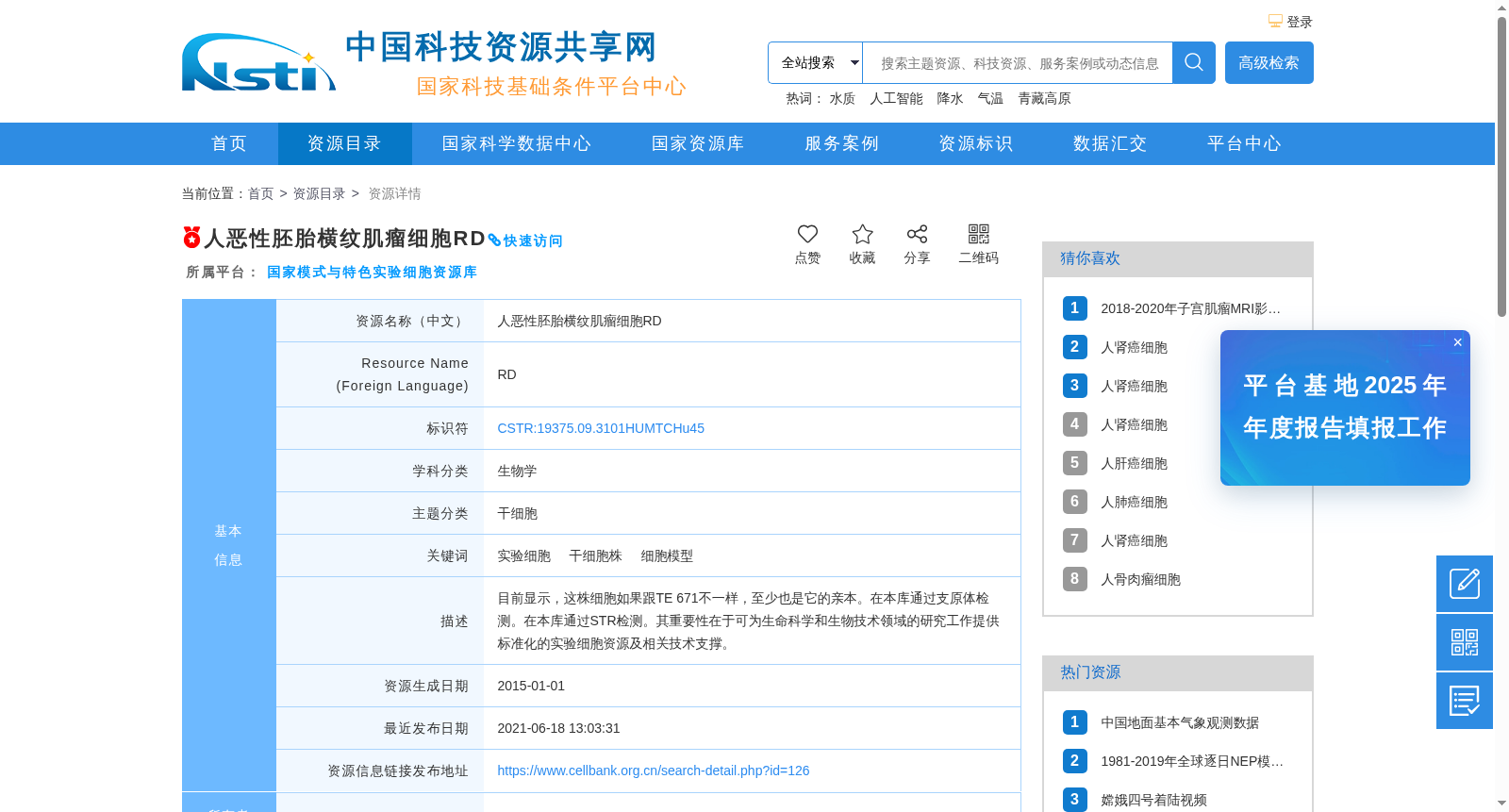This screenshot has width=1509, height=812.
Task: Select the 资源目录 navigation tab
Action: click(344, 143)
